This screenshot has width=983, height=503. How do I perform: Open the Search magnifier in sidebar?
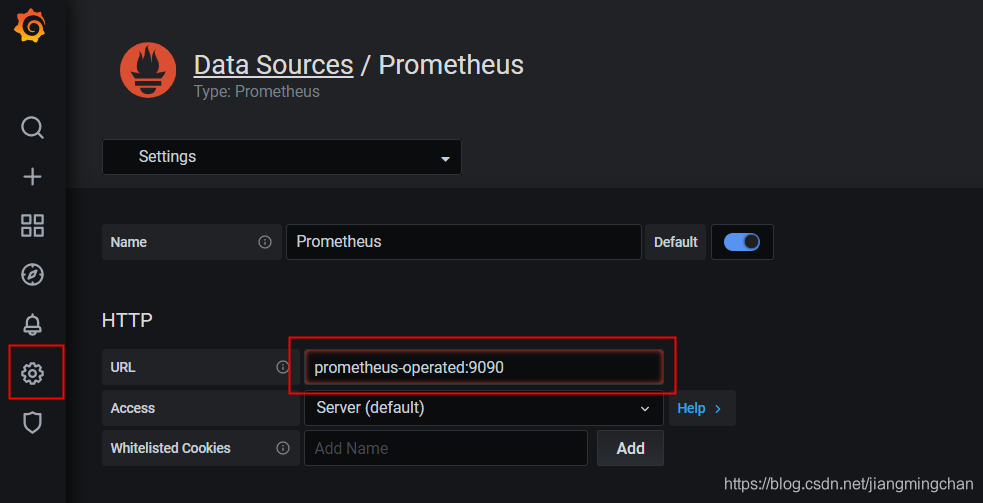coord(33,128)
